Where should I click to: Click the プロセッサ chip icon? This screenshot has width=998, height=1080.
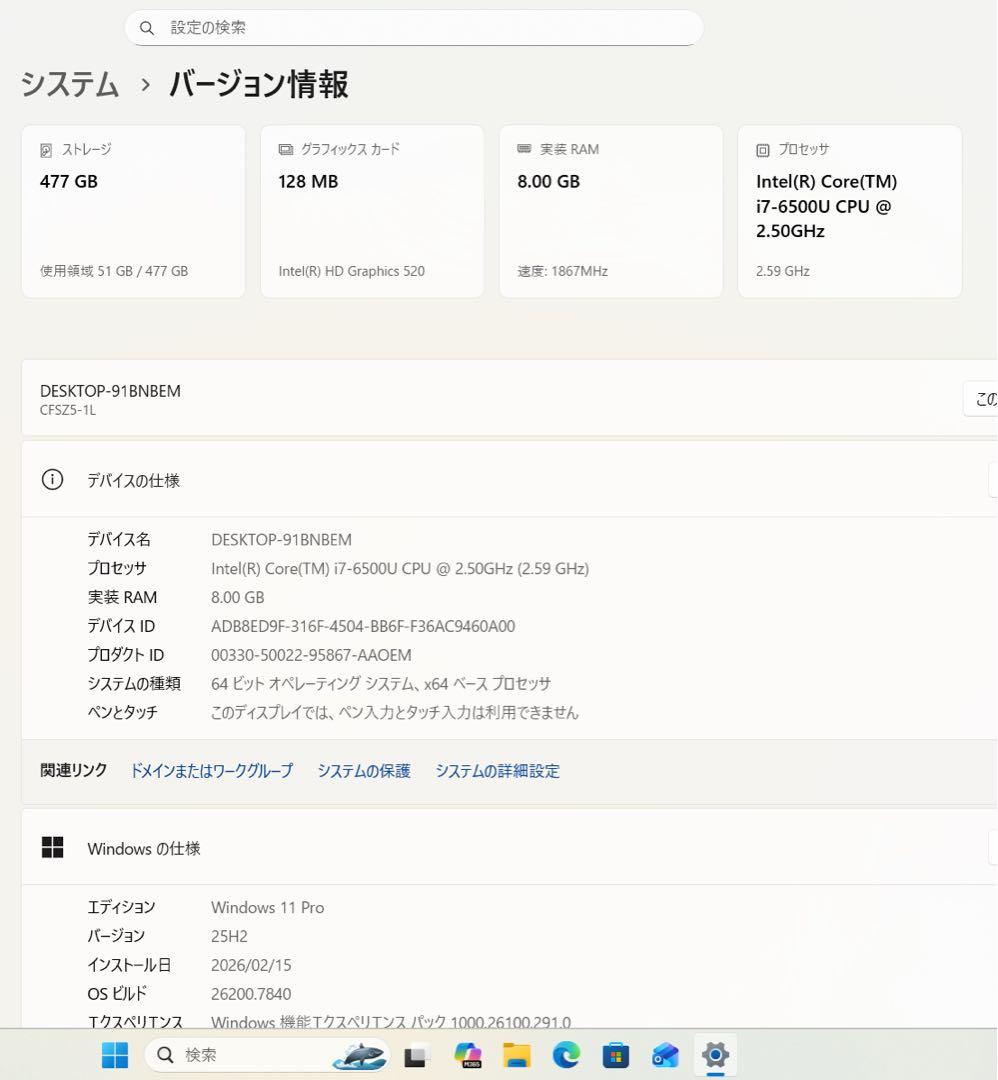coord(762,150)
